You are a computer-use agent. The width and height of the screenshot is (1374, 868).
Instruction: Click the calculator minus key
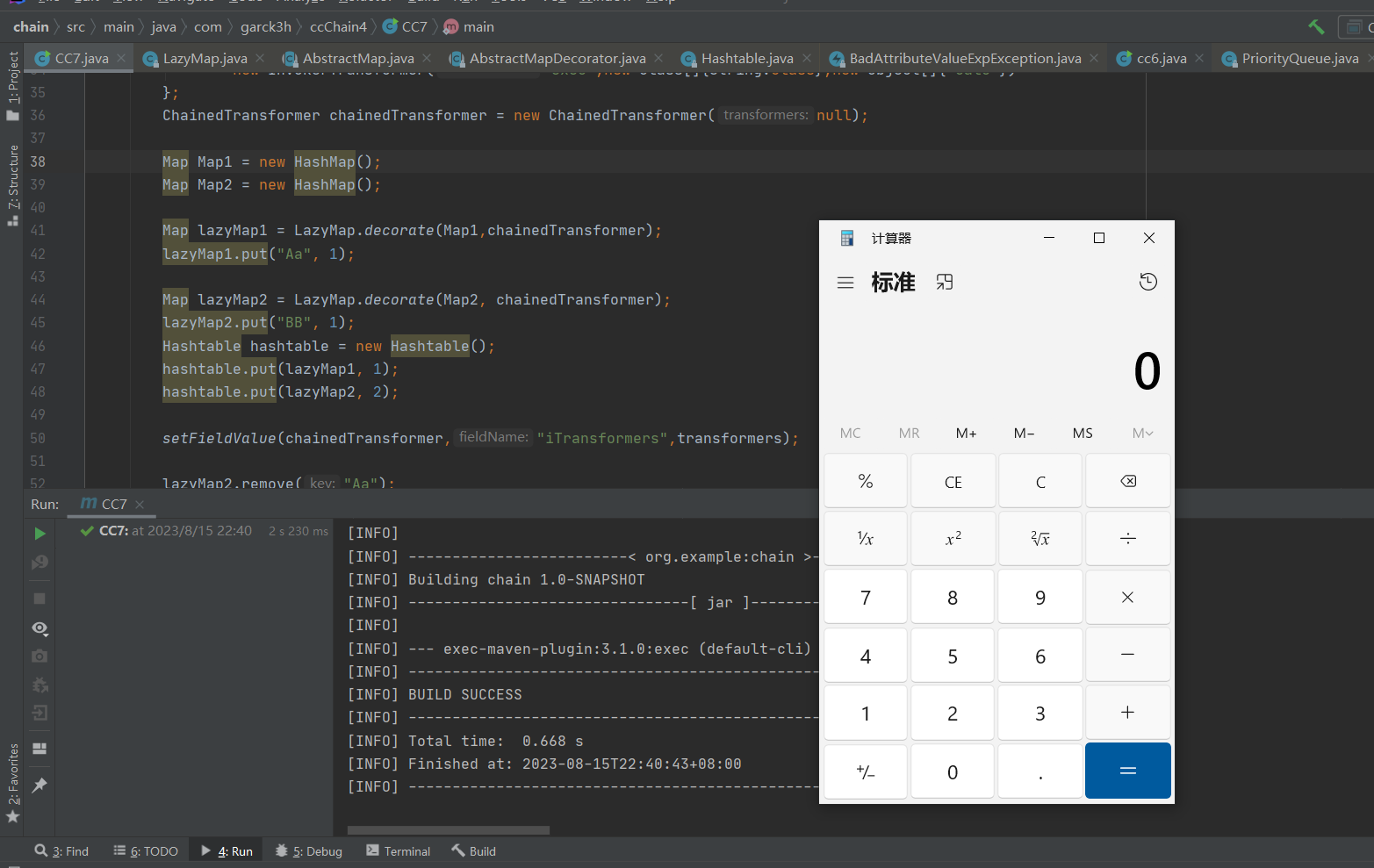click(1128, 655)
